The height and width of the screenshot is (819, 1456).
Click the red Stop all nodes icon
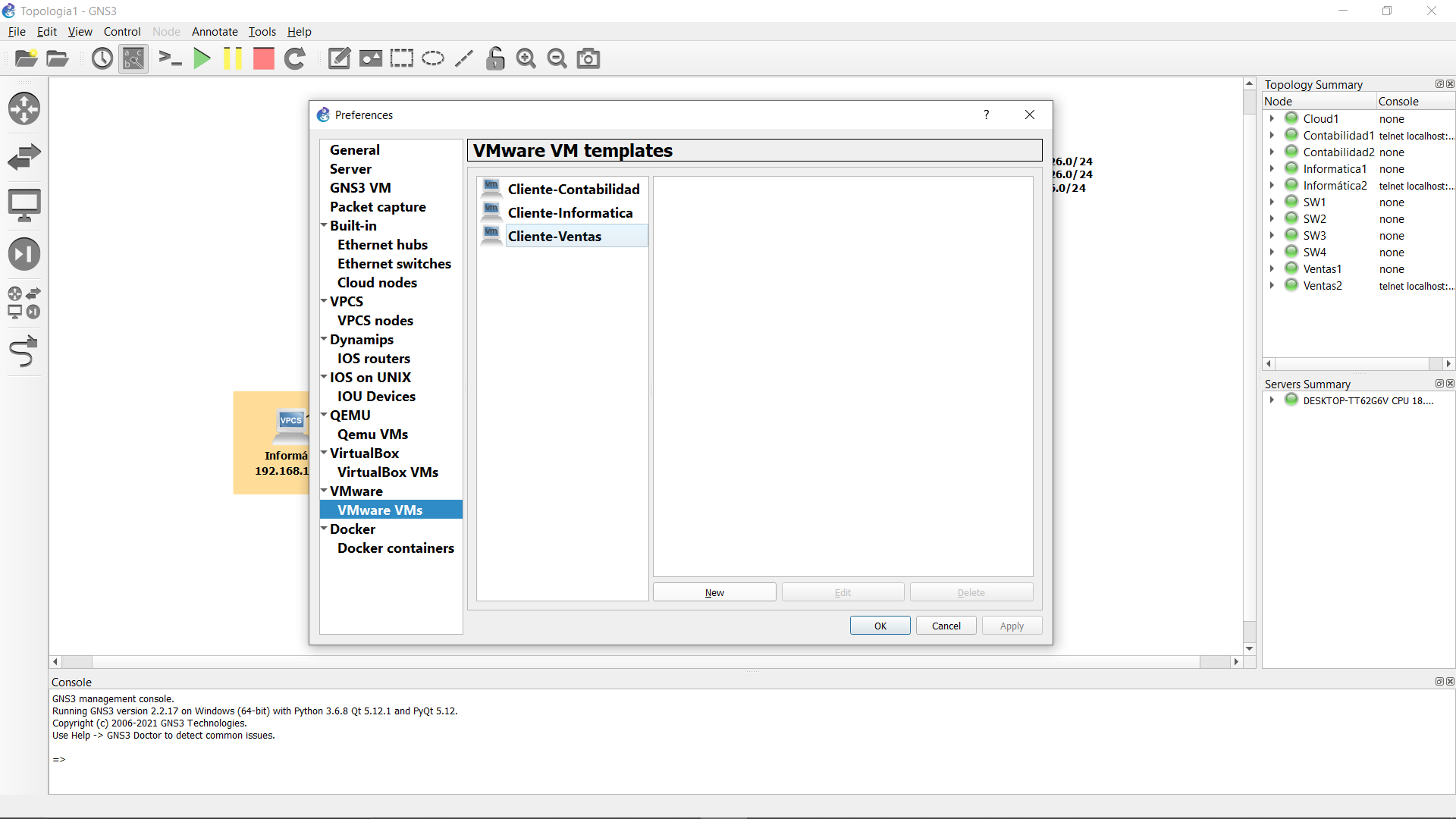point(263,58)
